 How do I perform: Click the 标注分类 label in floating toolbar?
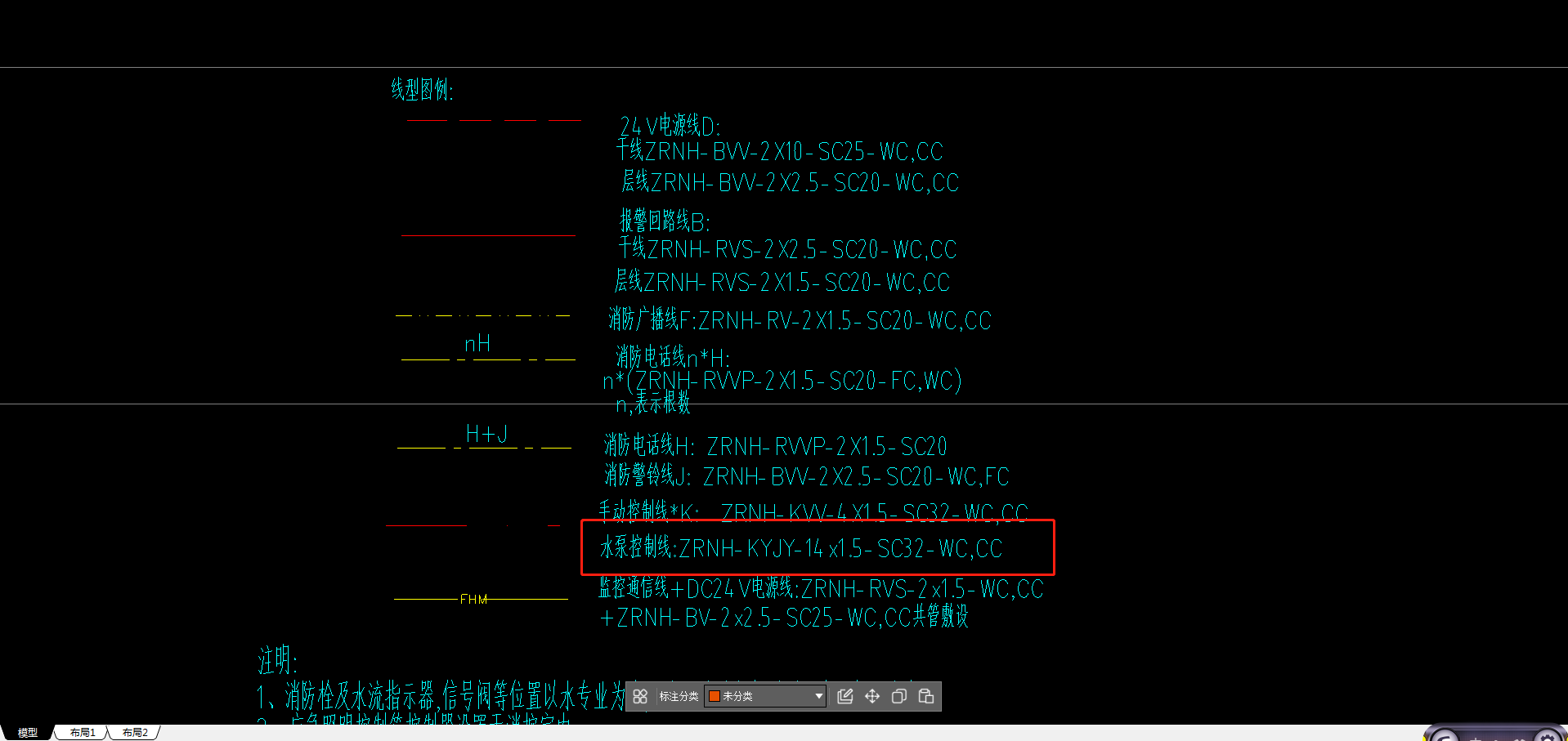(679, 696)
